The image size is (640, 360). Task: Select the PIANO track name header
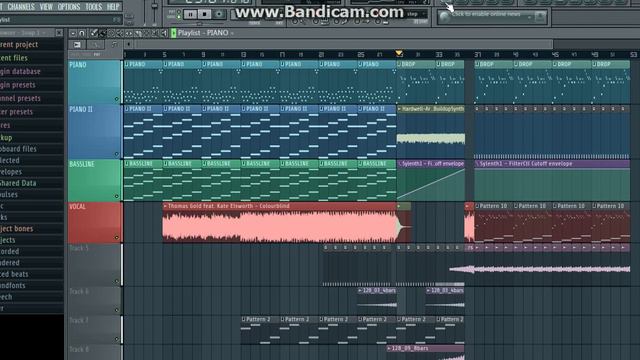coord(94,82)
